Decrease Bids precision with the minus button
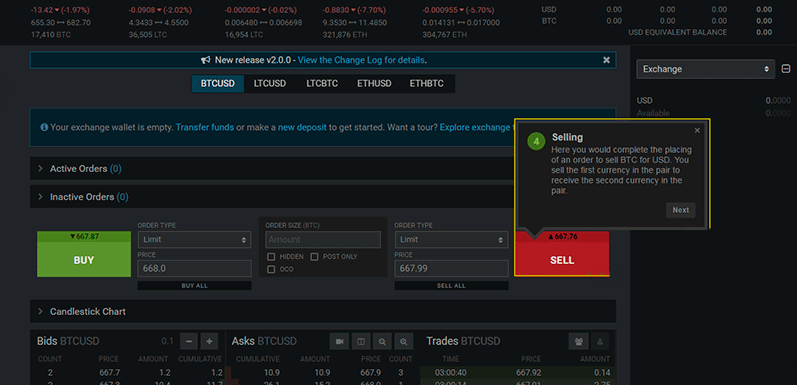 tap(189, 341)
